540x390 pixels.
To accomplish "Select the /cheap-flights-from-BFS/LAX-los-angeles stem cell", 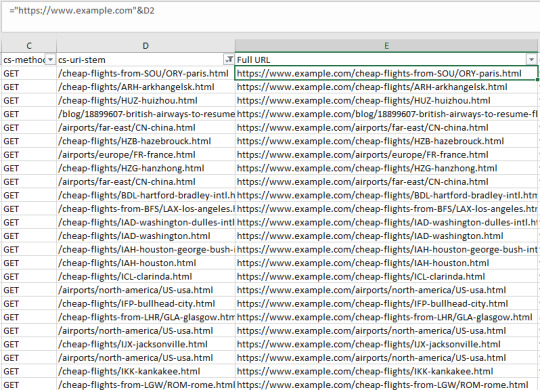I will [x=146, y=209].
